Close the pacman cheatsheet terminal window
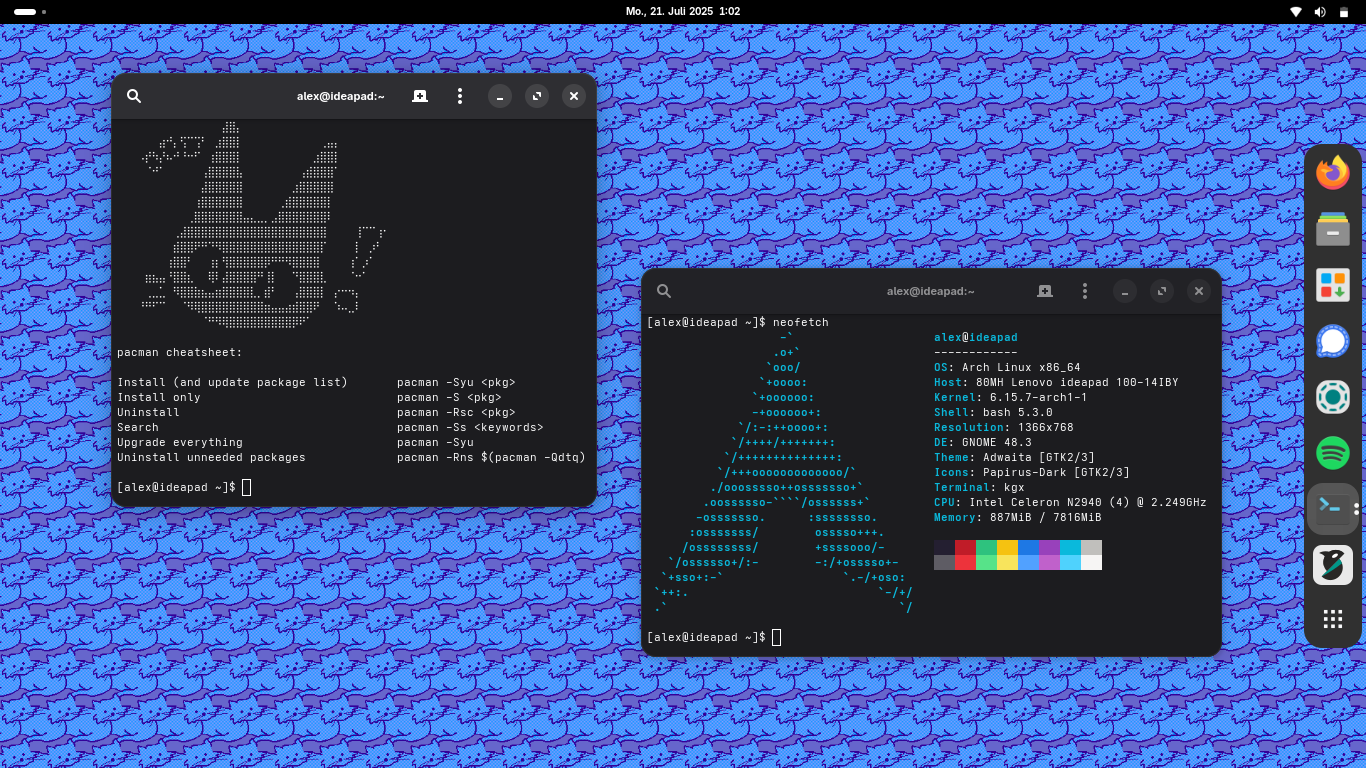This screenshot has height=768, width=1366. click(574, 96)
